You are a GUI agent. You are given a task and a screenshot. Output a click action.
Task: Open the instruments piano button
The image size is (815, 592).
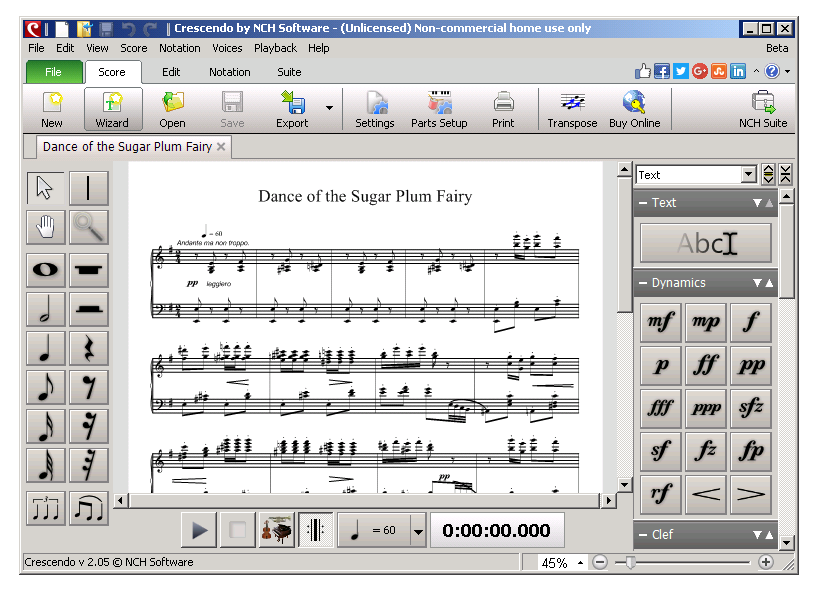(x=277, y=530)
